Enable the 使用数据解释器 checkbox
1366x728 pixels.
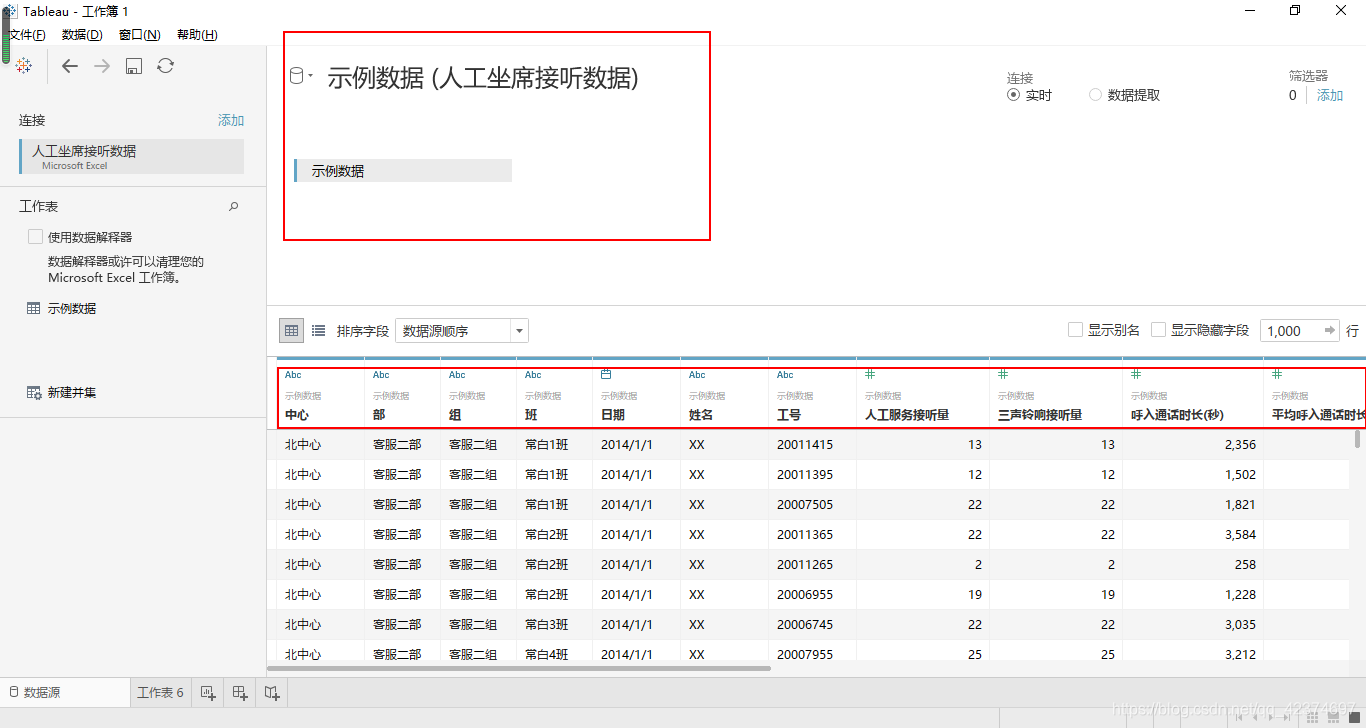click(x=35, y=237)
